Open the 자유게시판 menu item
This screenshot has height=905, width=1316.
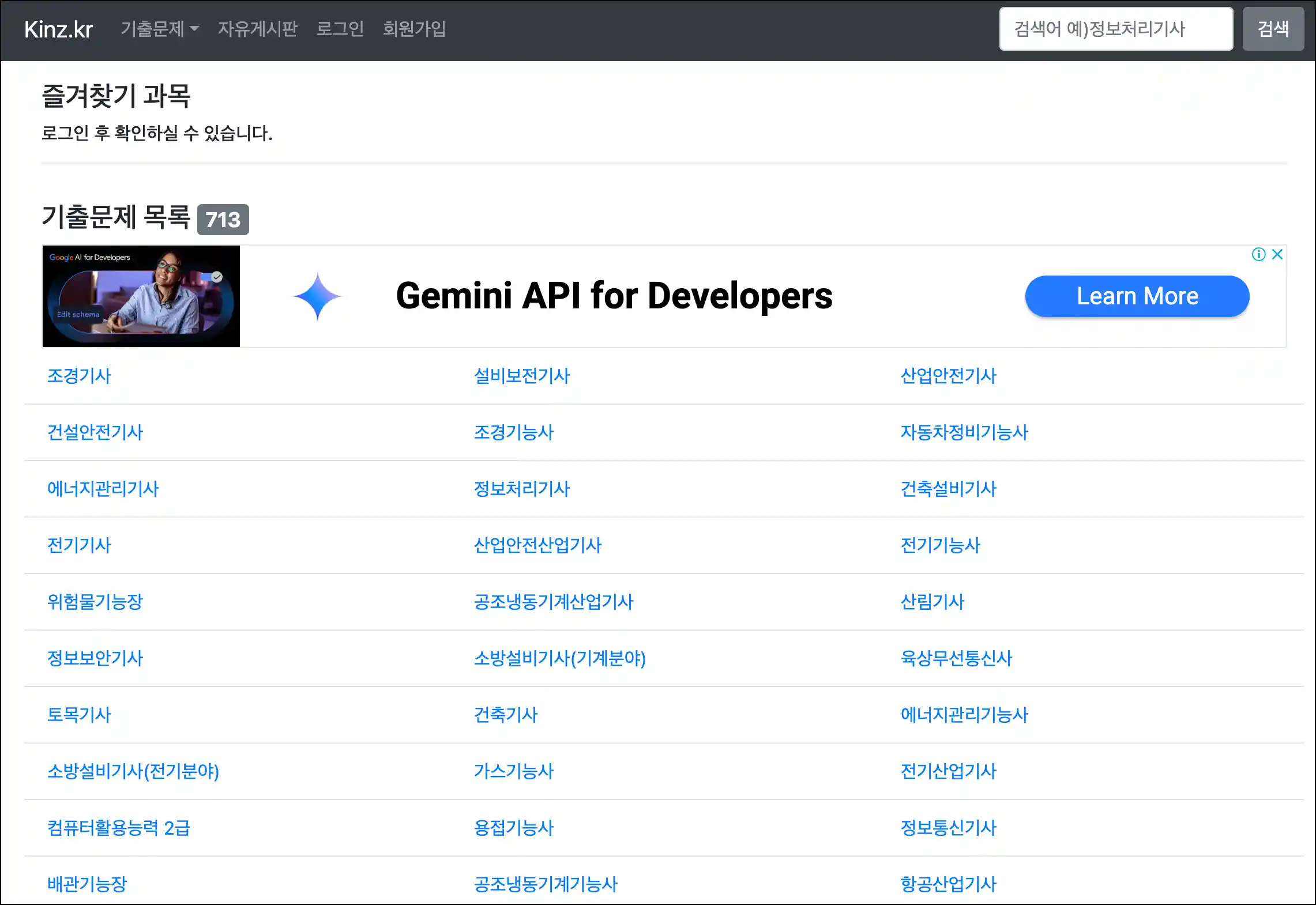tap(257, 29)
